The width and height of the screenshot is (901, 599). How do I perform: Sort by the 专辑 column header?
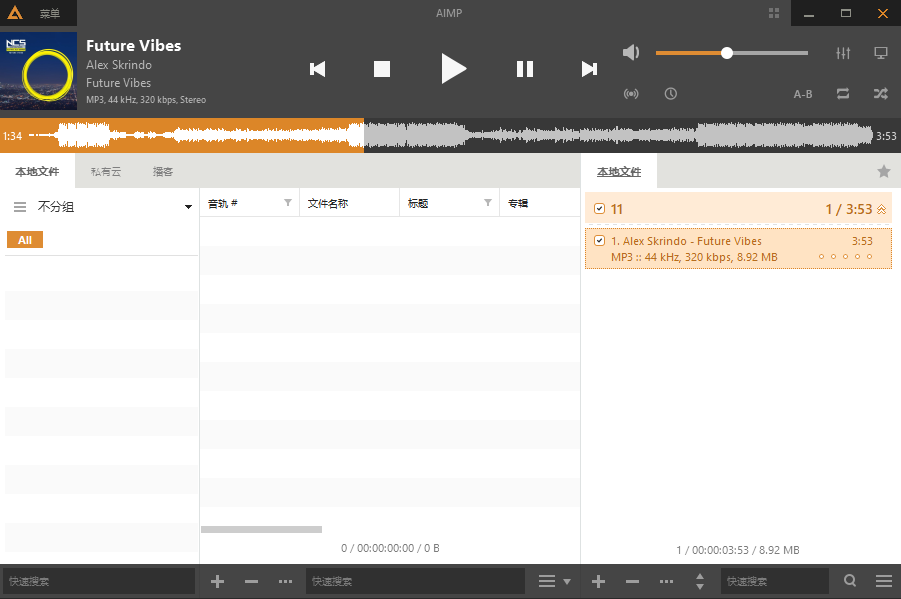540,203
